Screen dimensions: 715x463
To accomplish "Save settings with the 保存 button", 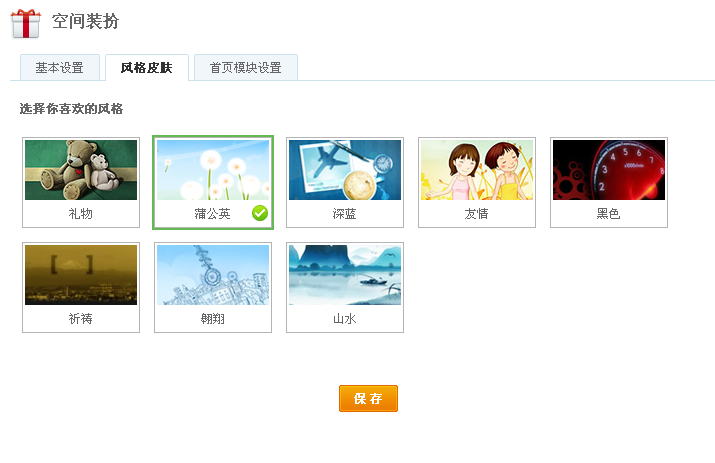I will pos(368,398).
